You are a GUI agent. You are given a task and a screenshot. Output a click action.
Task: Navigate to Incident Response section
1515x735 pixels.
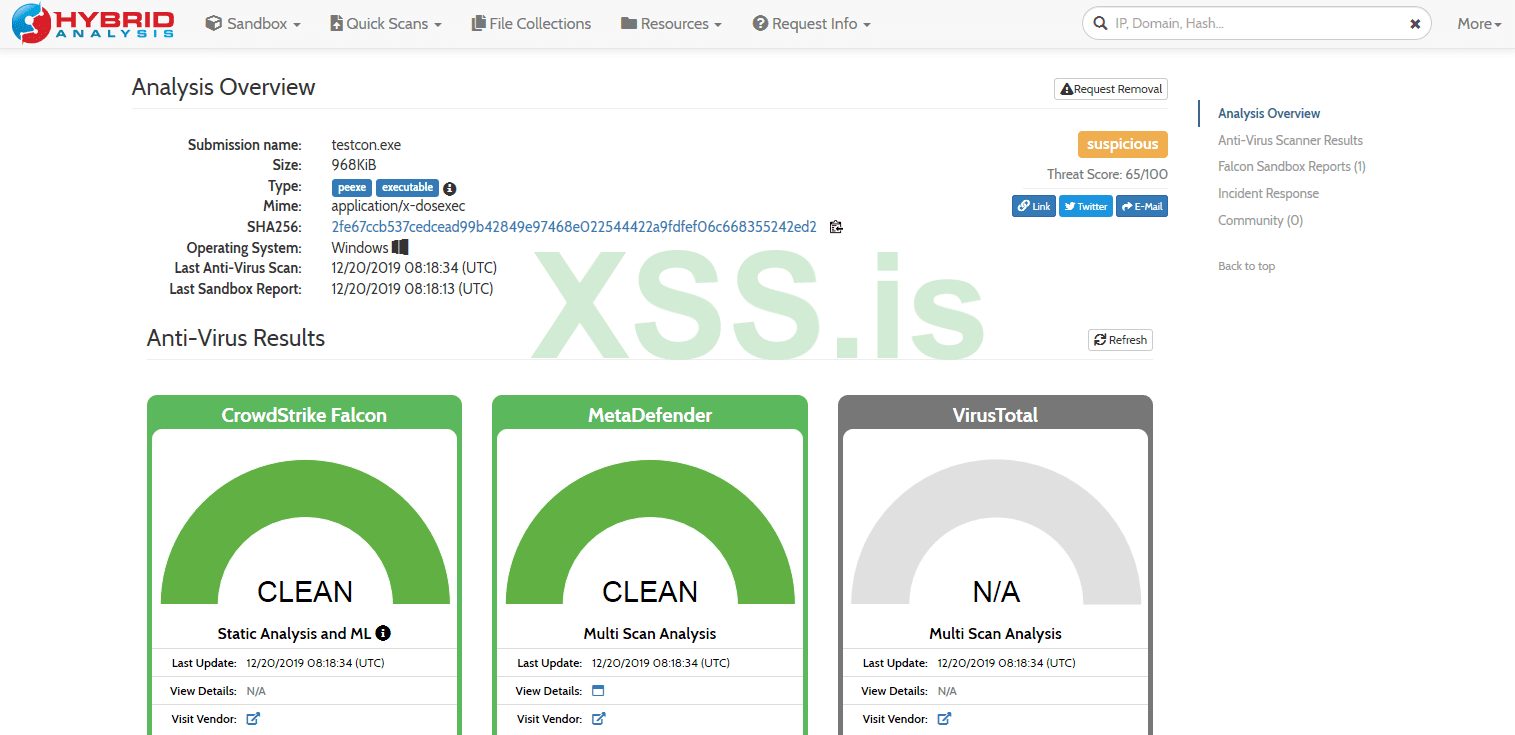(x=1268, y=194)
